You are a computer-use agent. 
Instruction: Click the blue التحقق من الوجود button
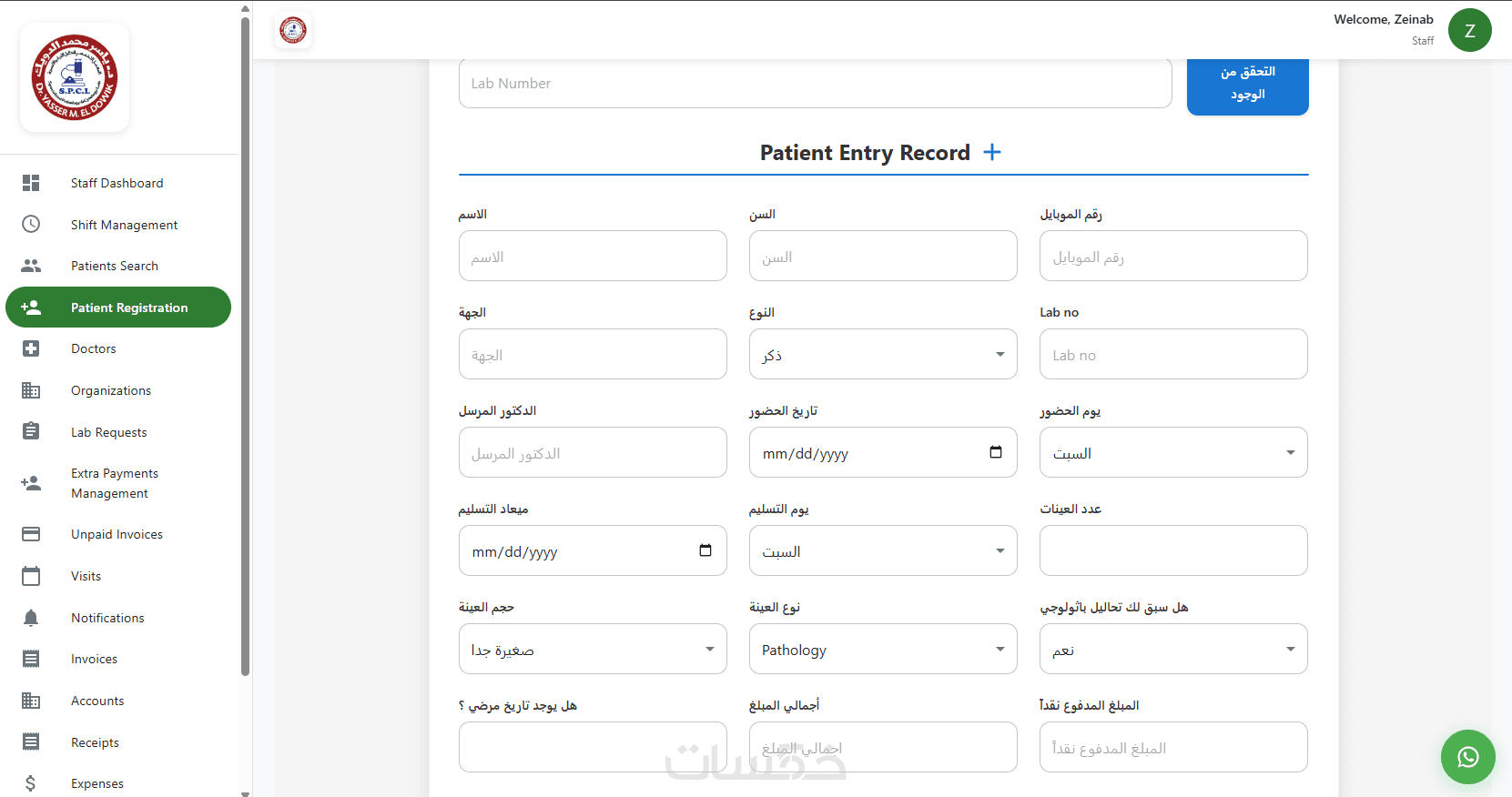click(x=1247, y=84)
